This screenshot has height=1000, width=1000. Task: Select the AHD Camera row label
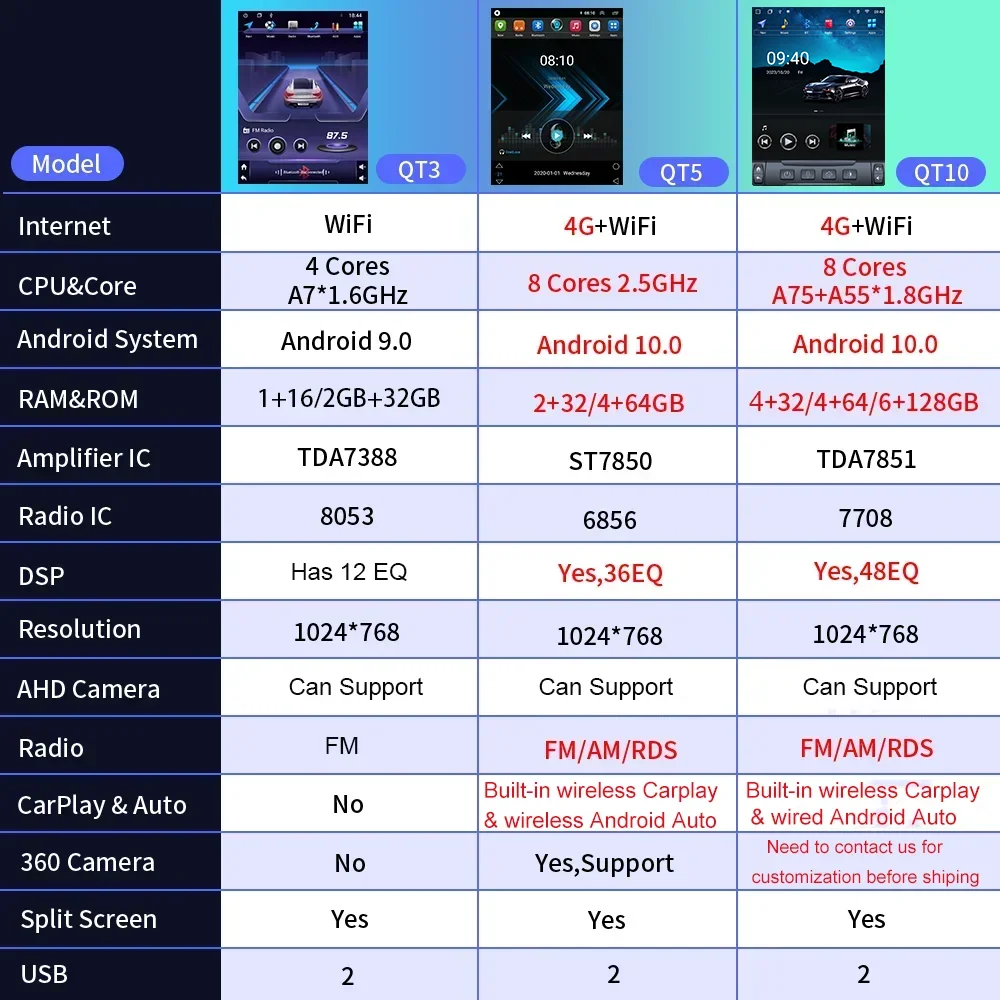pyautogui.click(x=88, y=689)
